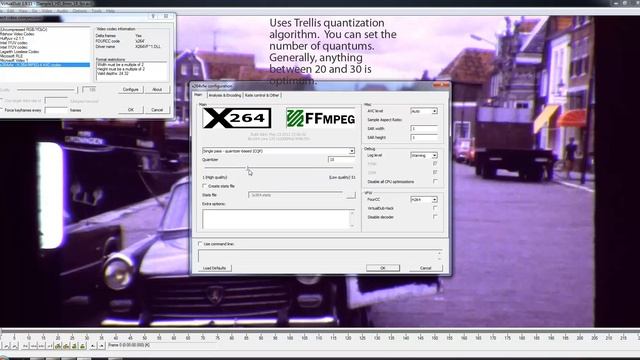Select Lagarith Lossless Codec in list
Viewport: 640px width, 360px height.
20,52
